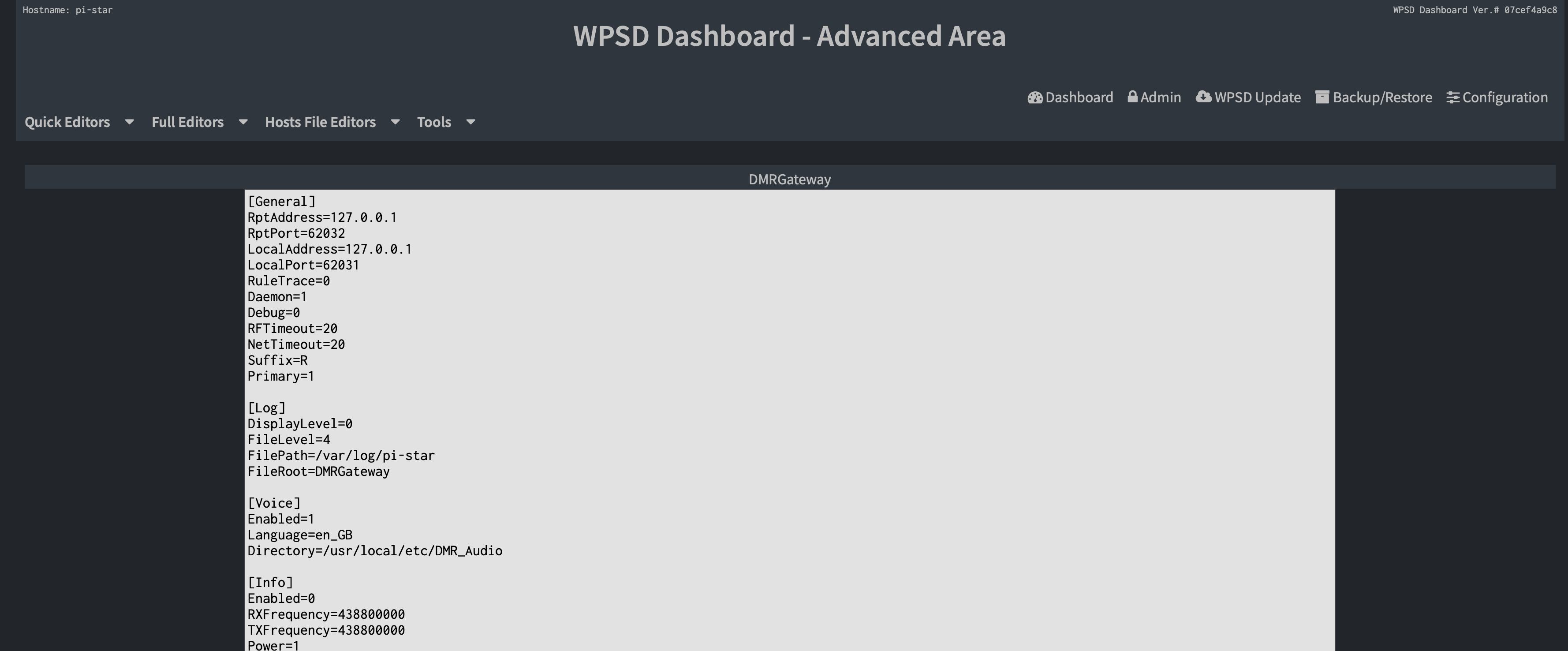Click the WPSD Update cloud icon
Image resolution: width=1568 pixels, height=651 pixels.
(x=1203, y=97)
